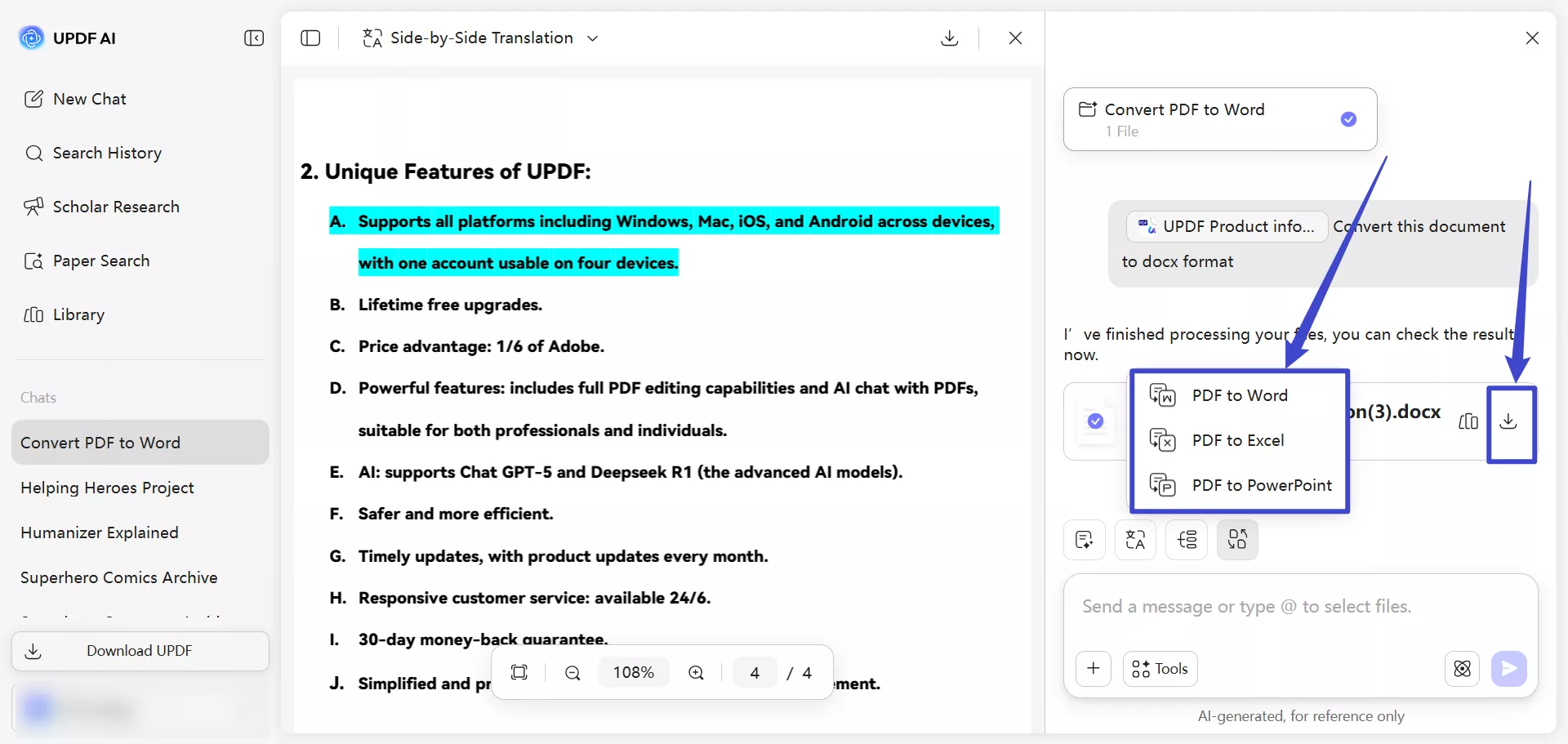Screen dimensions: 1568x744
Task: Click the Download UPDF button
Action: point(139,651)
